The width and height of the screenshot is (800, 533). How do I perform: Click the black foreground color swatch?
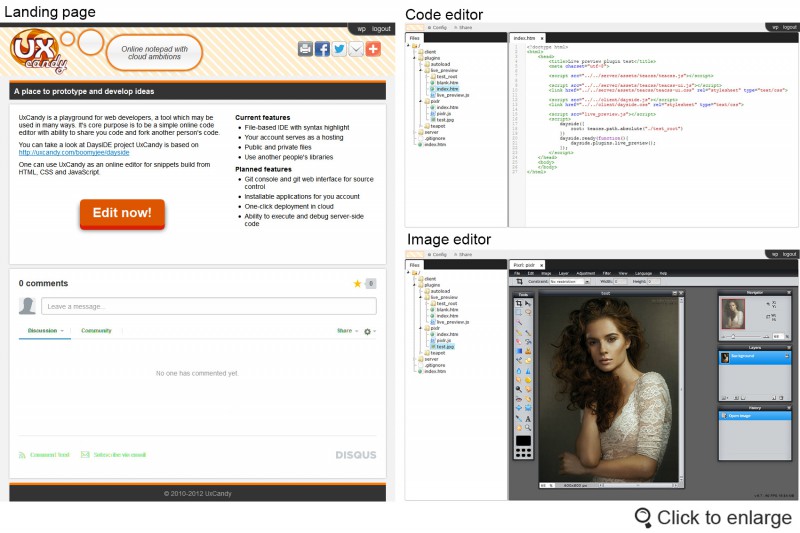point(523,441)
